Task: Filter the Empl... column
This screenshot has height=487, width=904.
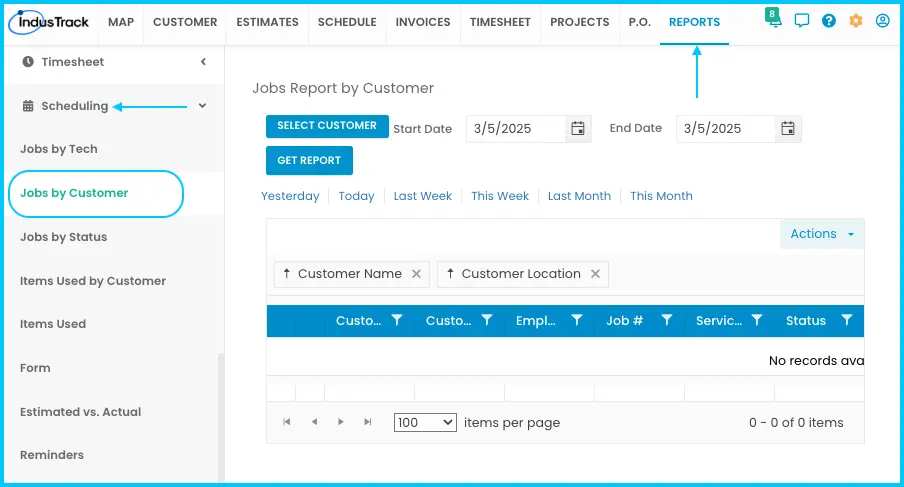Action: coord(577,320)
